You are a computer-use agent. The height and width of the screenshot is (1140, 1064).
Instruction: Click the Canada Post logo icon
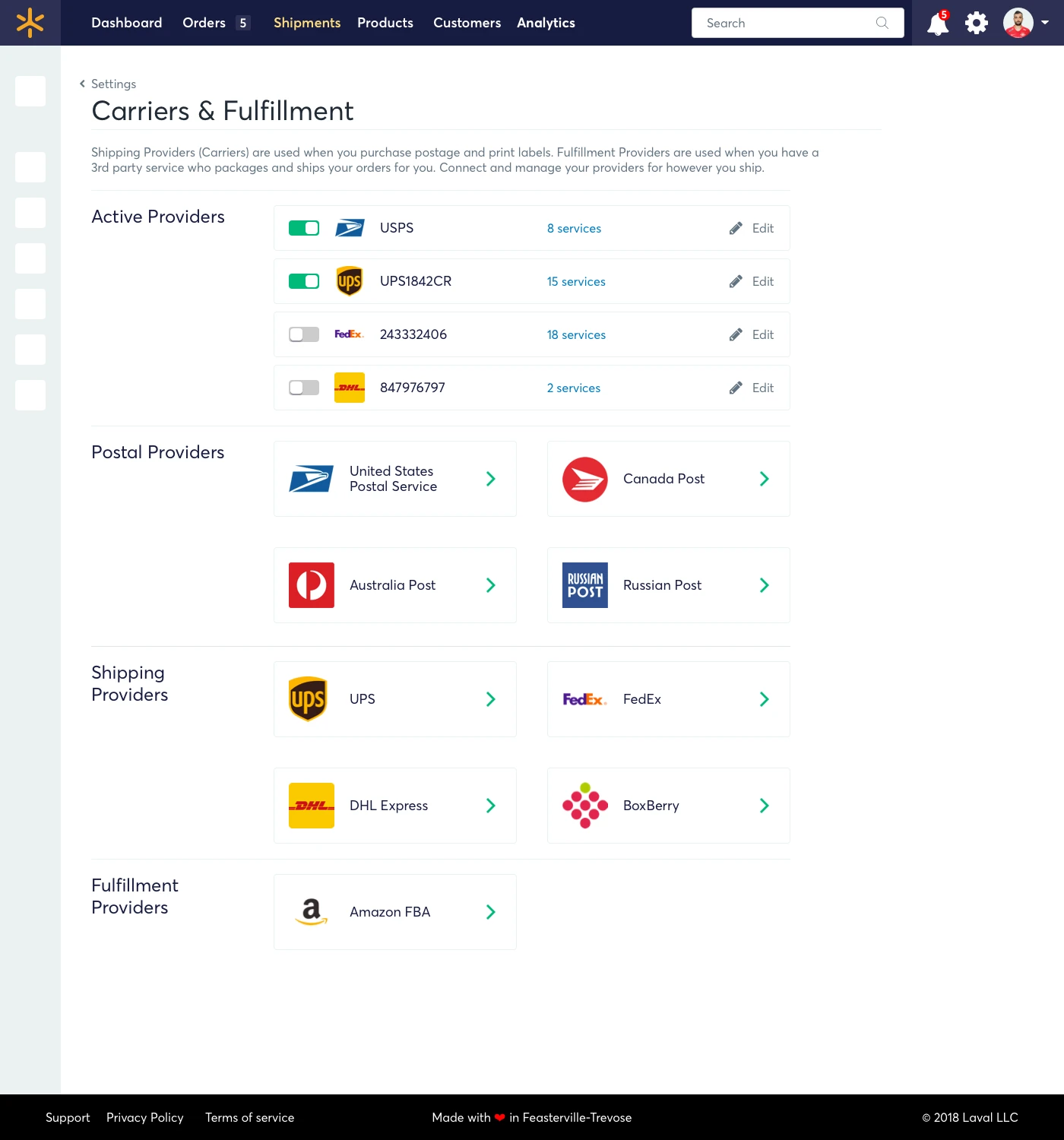pos(585,479)
